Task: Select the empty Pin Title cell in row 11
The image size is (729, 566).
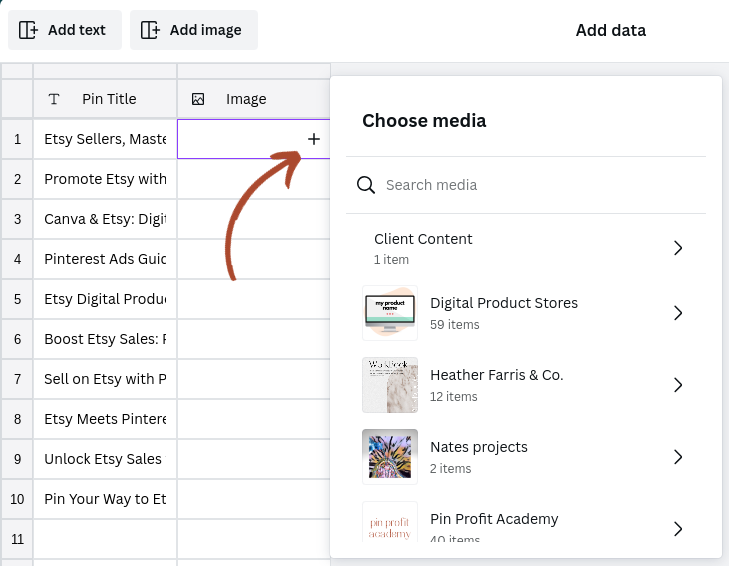Action: pyautogui.click(x=105, y=539)
